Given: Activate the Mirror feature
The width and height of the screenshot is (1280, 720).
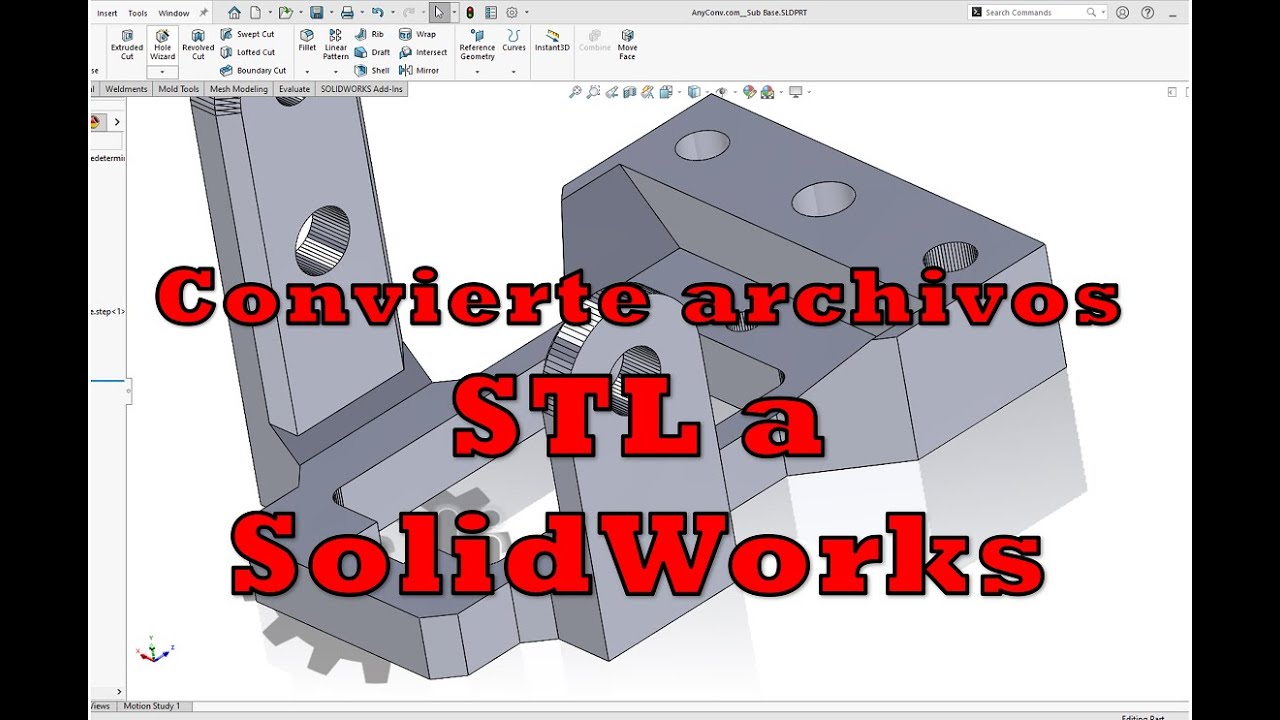Looking at the screenshot, I should 419,70.
